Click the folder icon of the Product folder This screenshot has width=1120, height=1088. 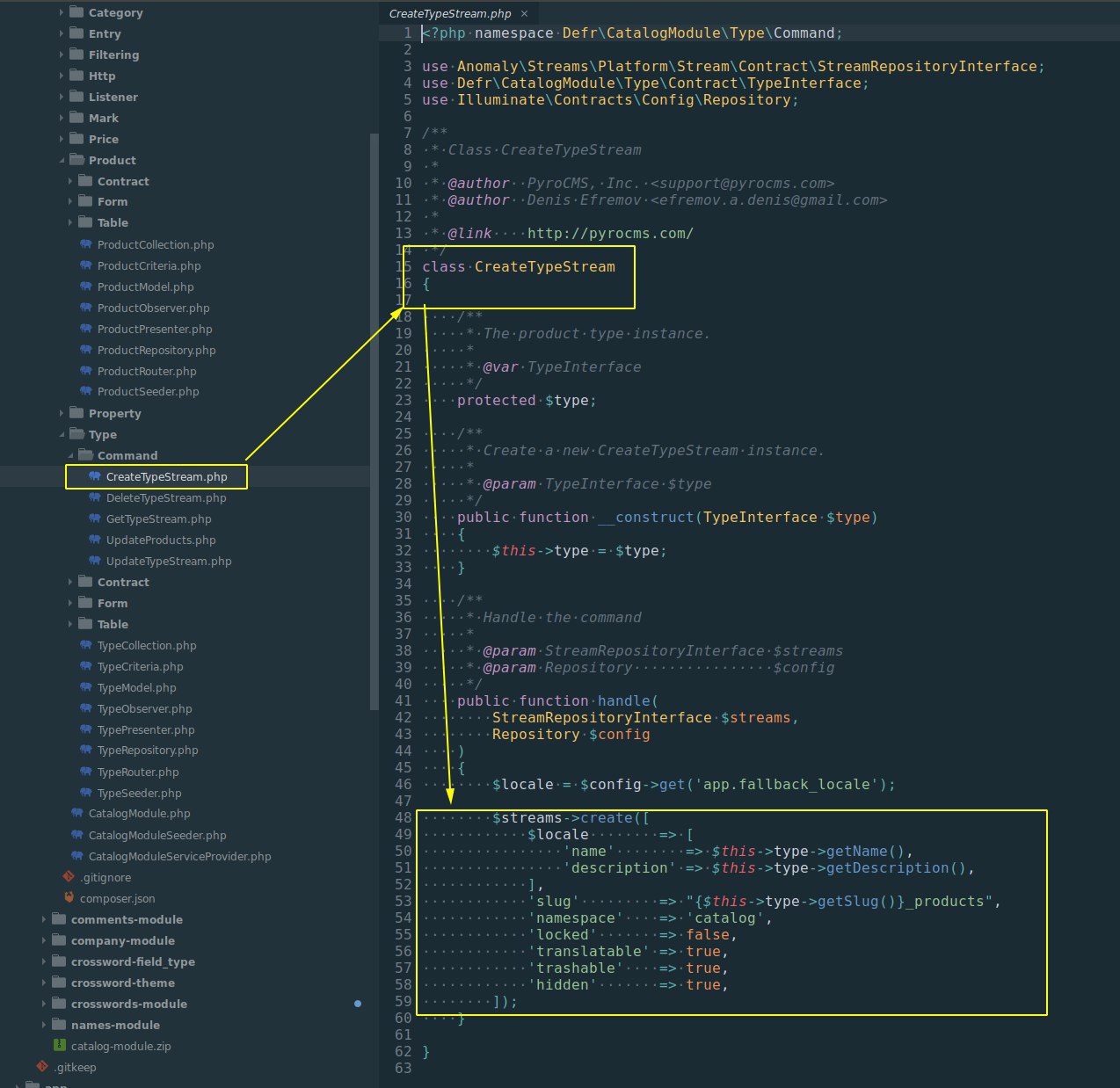(76, 160)
